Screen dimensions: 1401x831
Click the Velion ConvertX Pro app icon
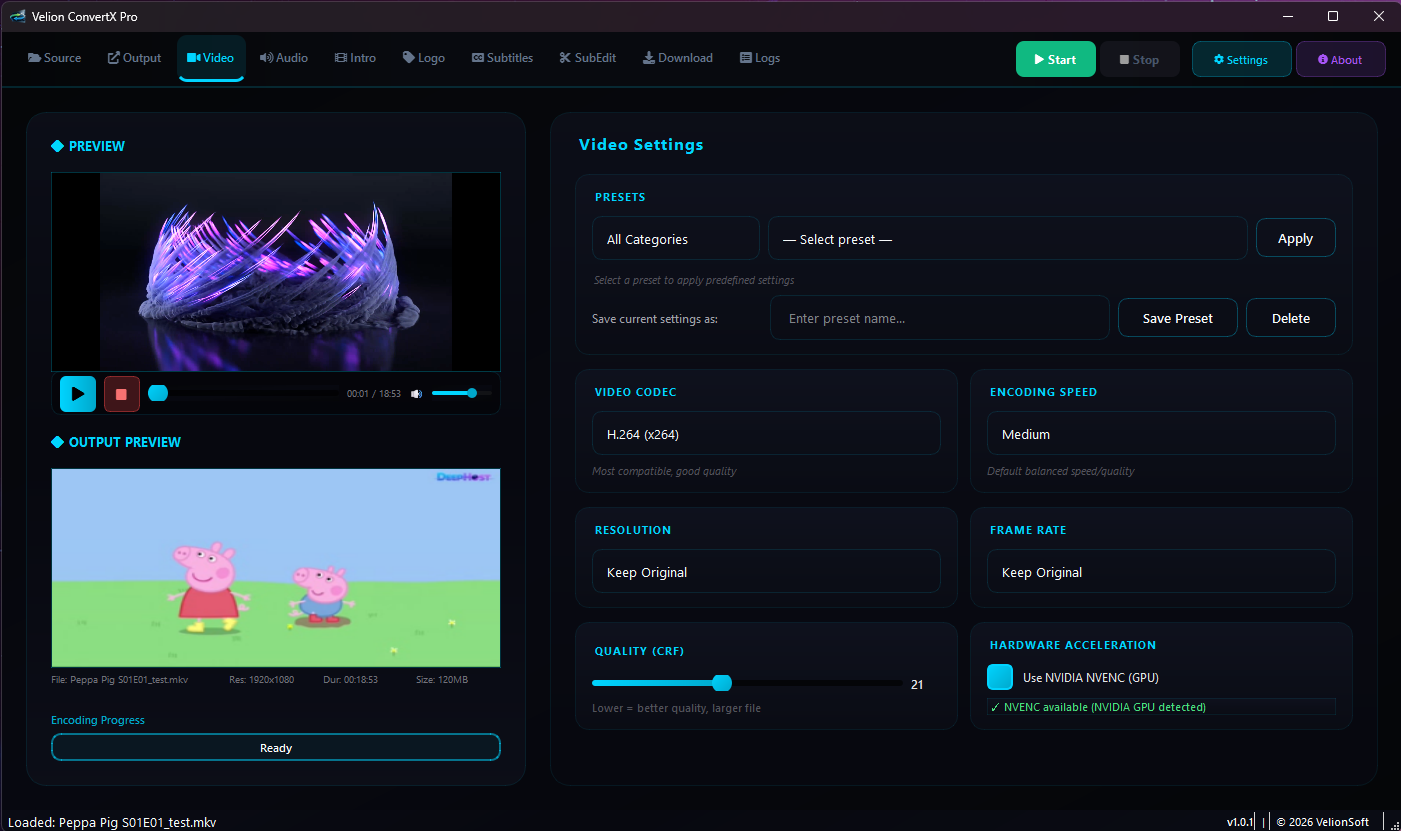pyautogui.click(x=17, y=16)
